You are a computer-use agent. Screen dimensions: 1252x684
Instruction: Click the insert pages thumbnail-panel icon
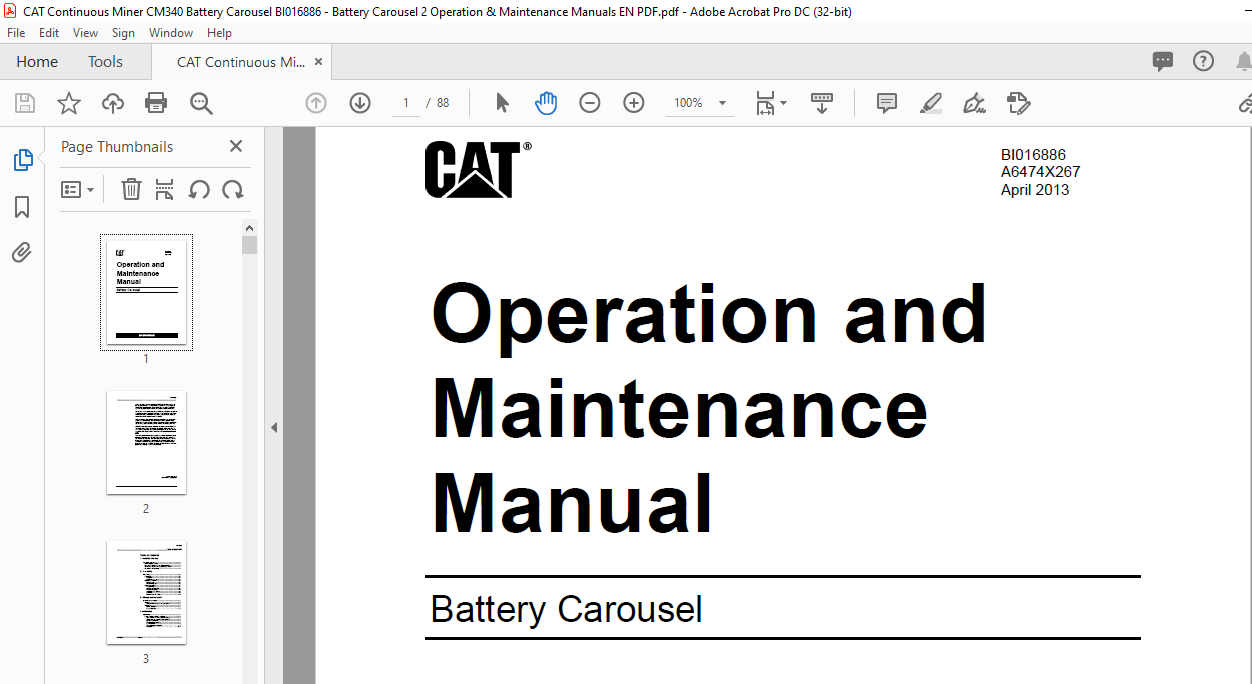pyautogui.click(x=165, y=189)
